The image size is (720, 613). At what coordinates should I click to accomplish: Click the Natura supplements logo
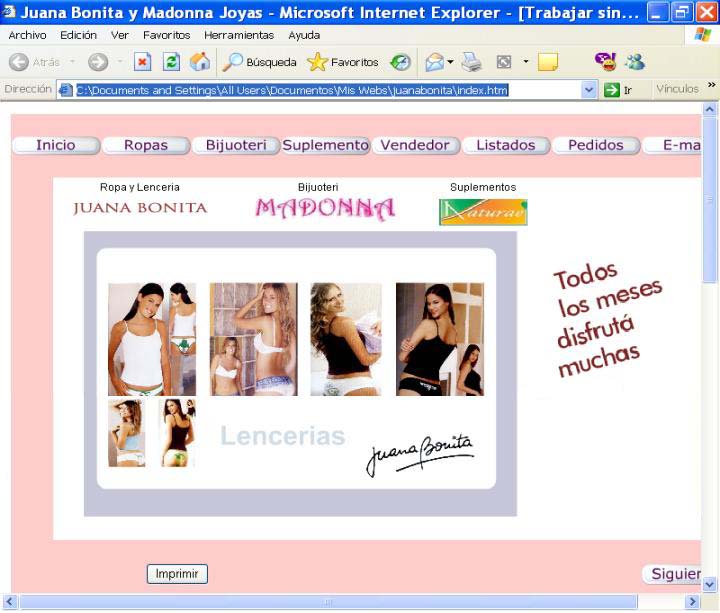[483, 212]
